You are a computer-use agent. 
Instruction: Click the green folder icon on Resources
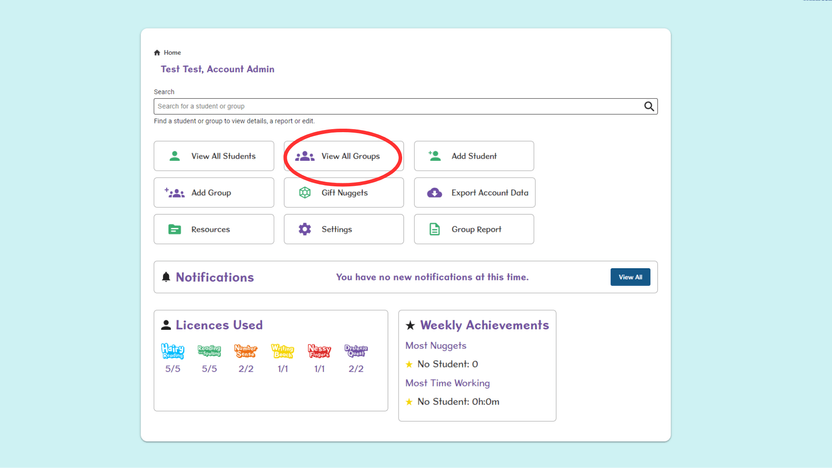click(x=175, y=229)
